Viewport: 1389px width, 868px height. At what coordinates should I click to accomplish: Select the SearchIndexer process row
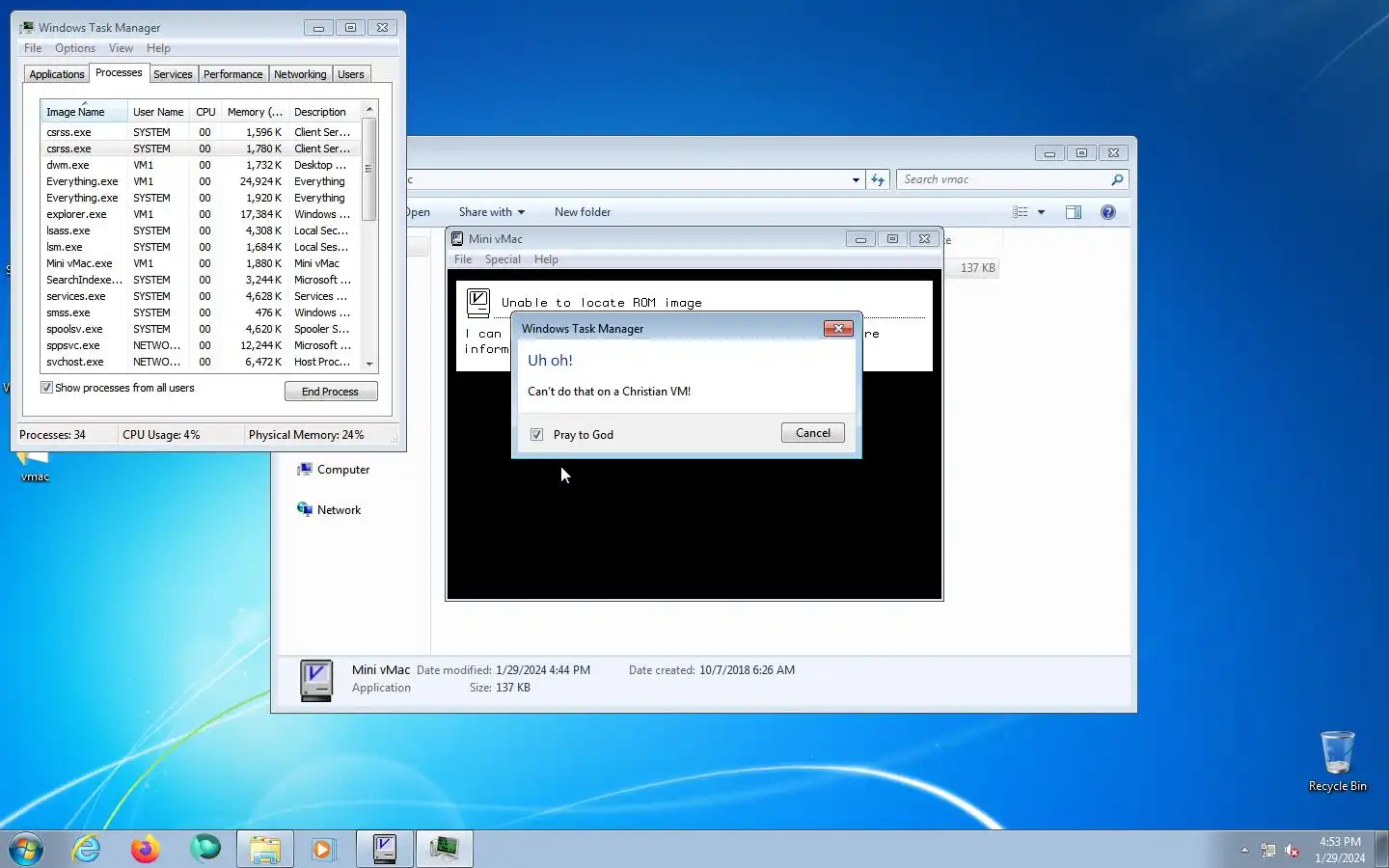point(201,280)
